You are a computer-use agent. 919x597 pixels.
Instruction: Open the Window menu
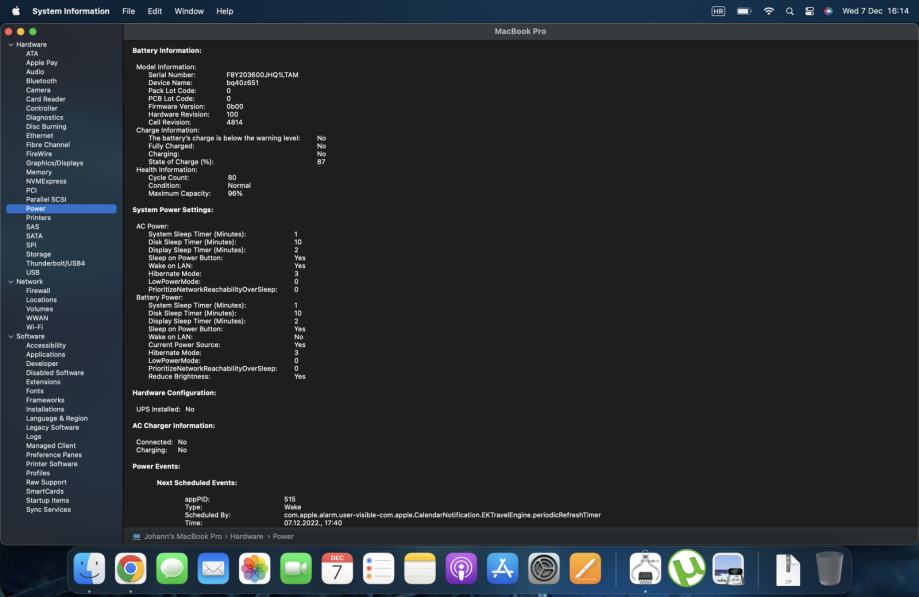[189, 11]
